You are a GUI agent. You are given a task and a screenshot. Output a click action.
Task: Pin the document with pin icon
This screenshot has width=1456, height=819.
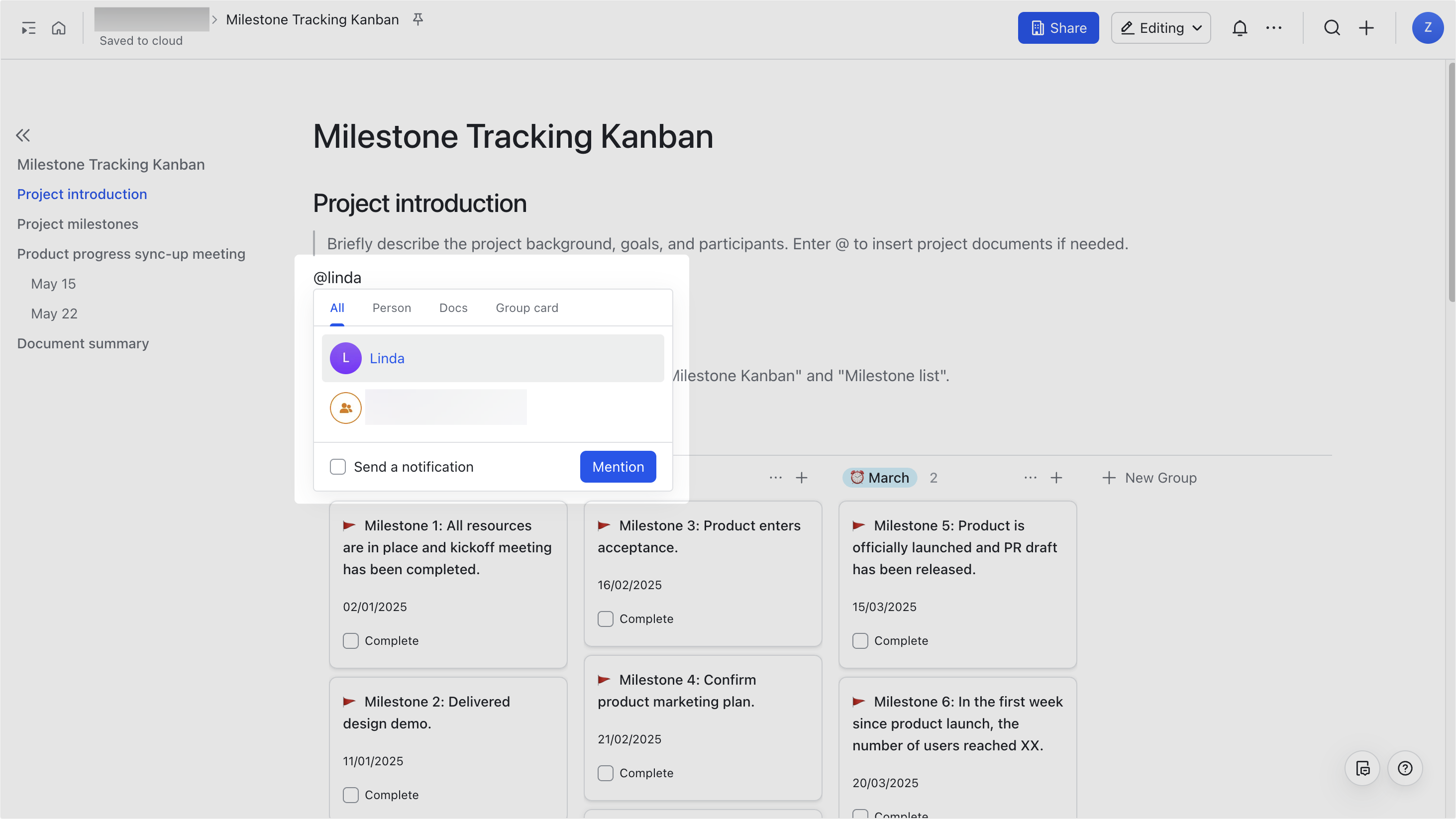point(417,20)
